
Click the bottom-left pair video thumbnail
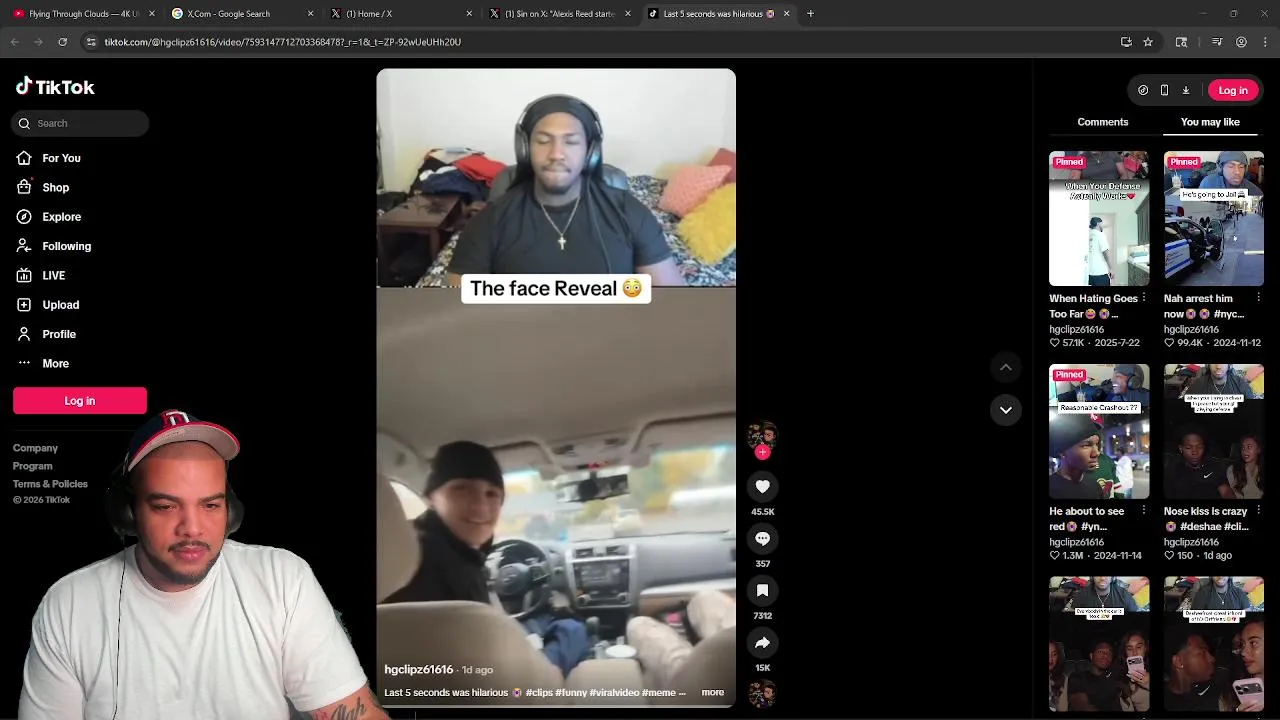(1099, 644)
